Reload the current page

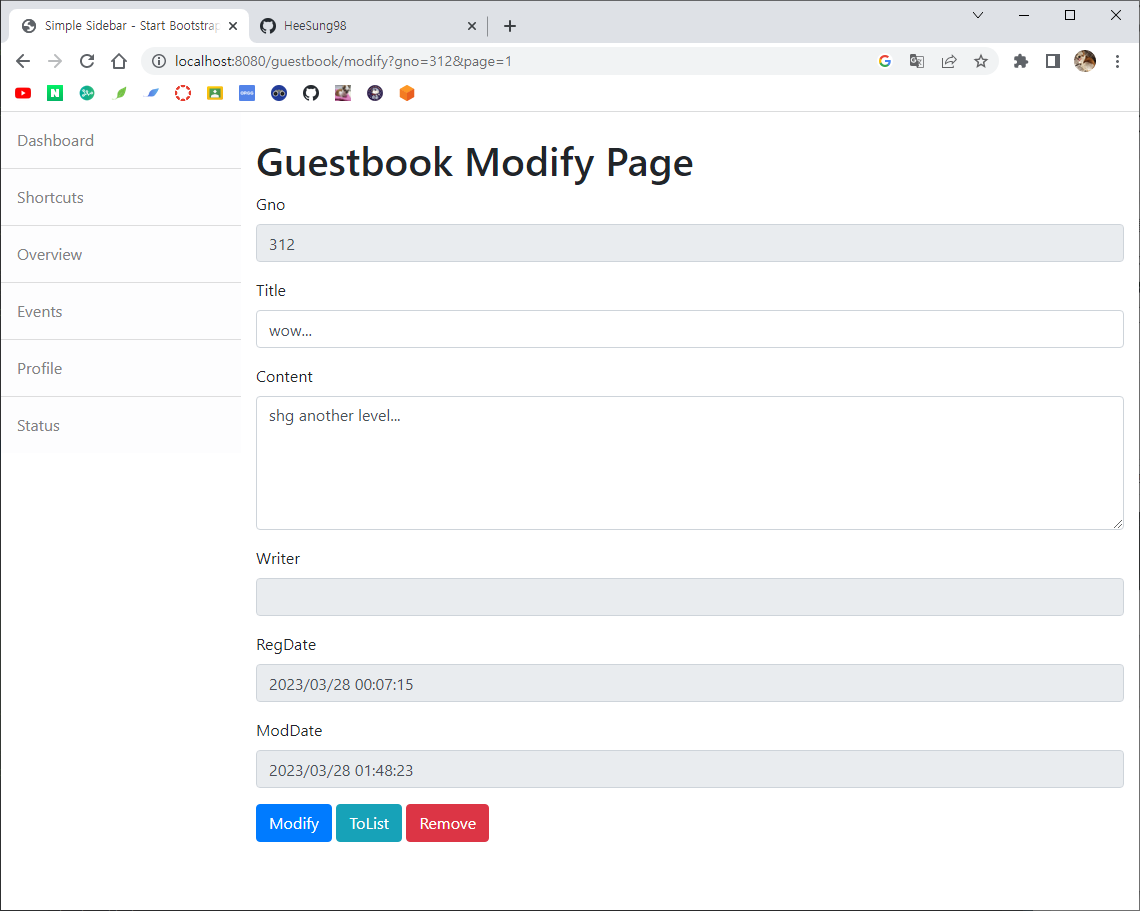point(87,61)
